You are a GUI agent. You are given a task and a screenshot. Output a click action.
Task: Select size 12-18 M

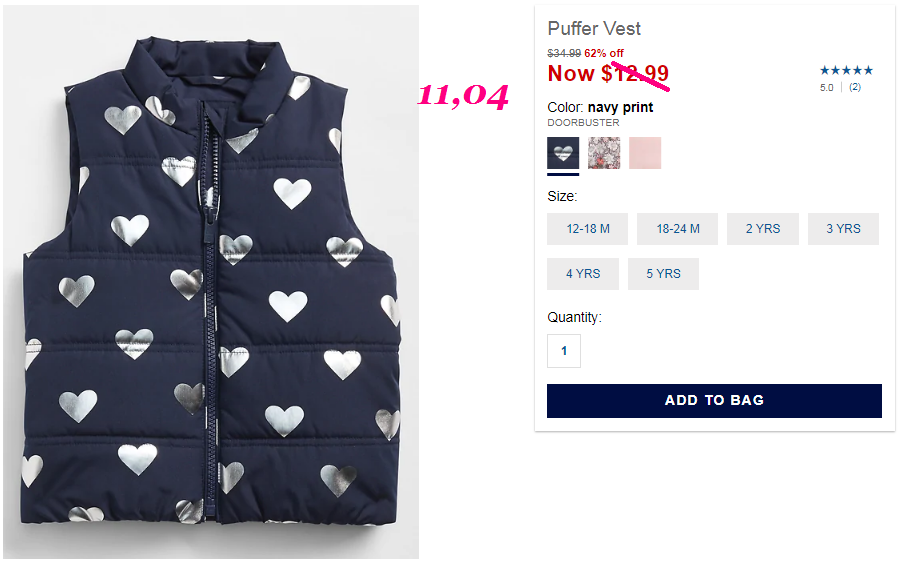(x=588, y=229)
